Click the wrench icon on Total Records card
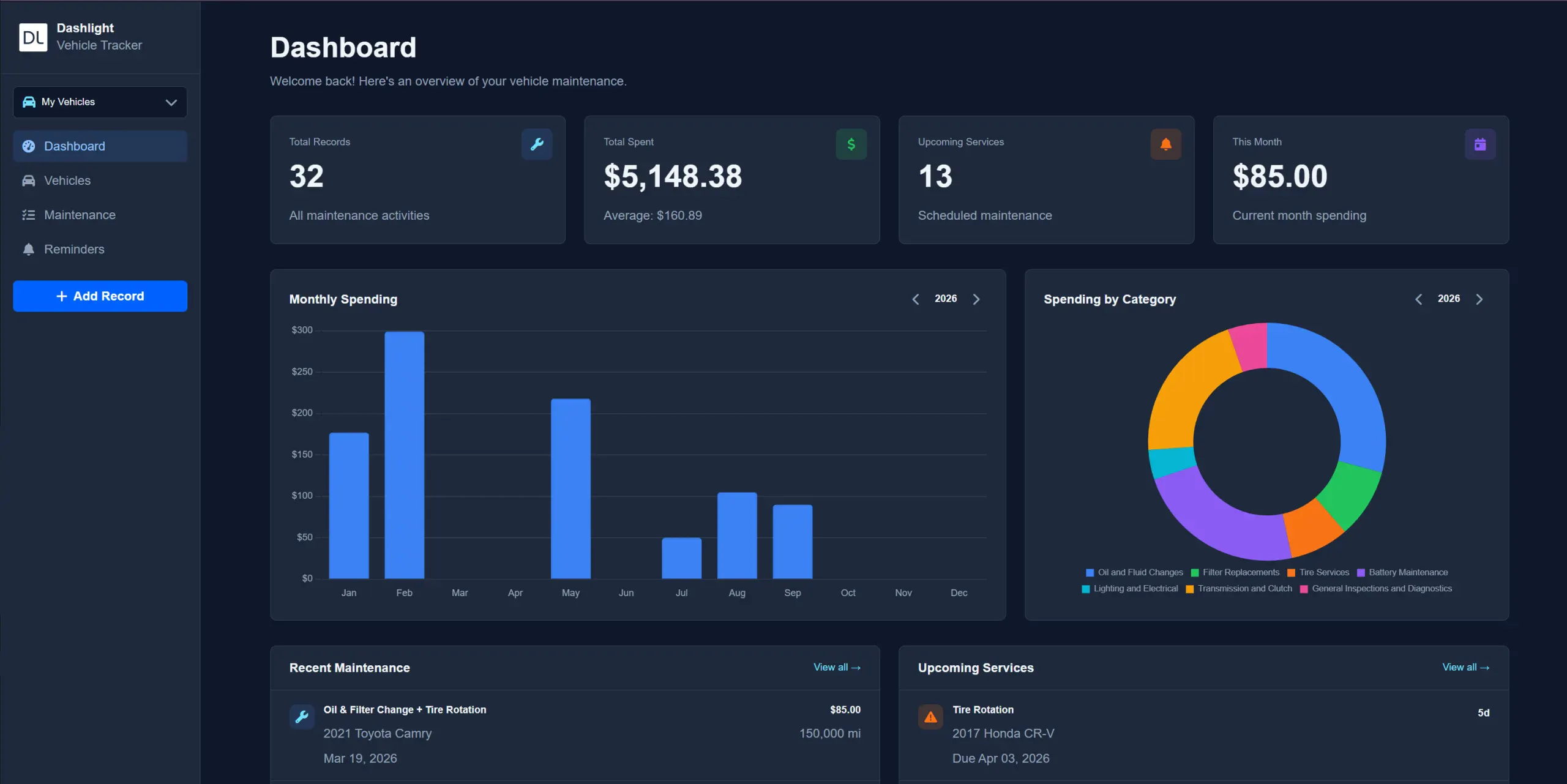Viewport: 1567px width, 784px height. [537, 144]
